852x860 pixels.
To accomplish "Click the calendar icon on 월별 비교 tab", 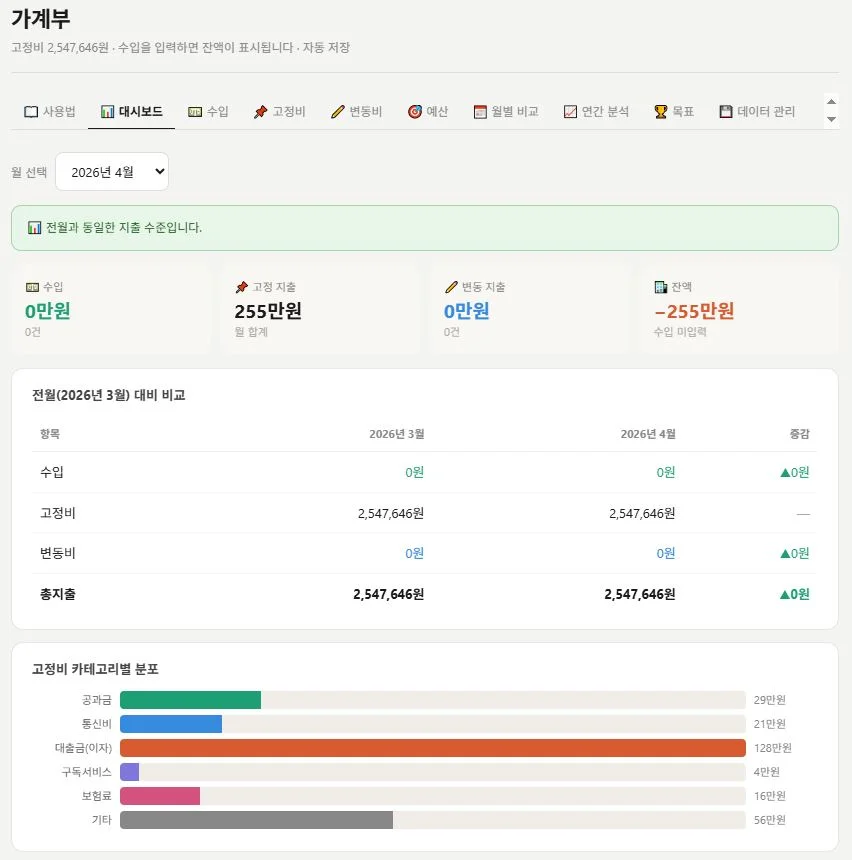I will click(x=480, y=112).
